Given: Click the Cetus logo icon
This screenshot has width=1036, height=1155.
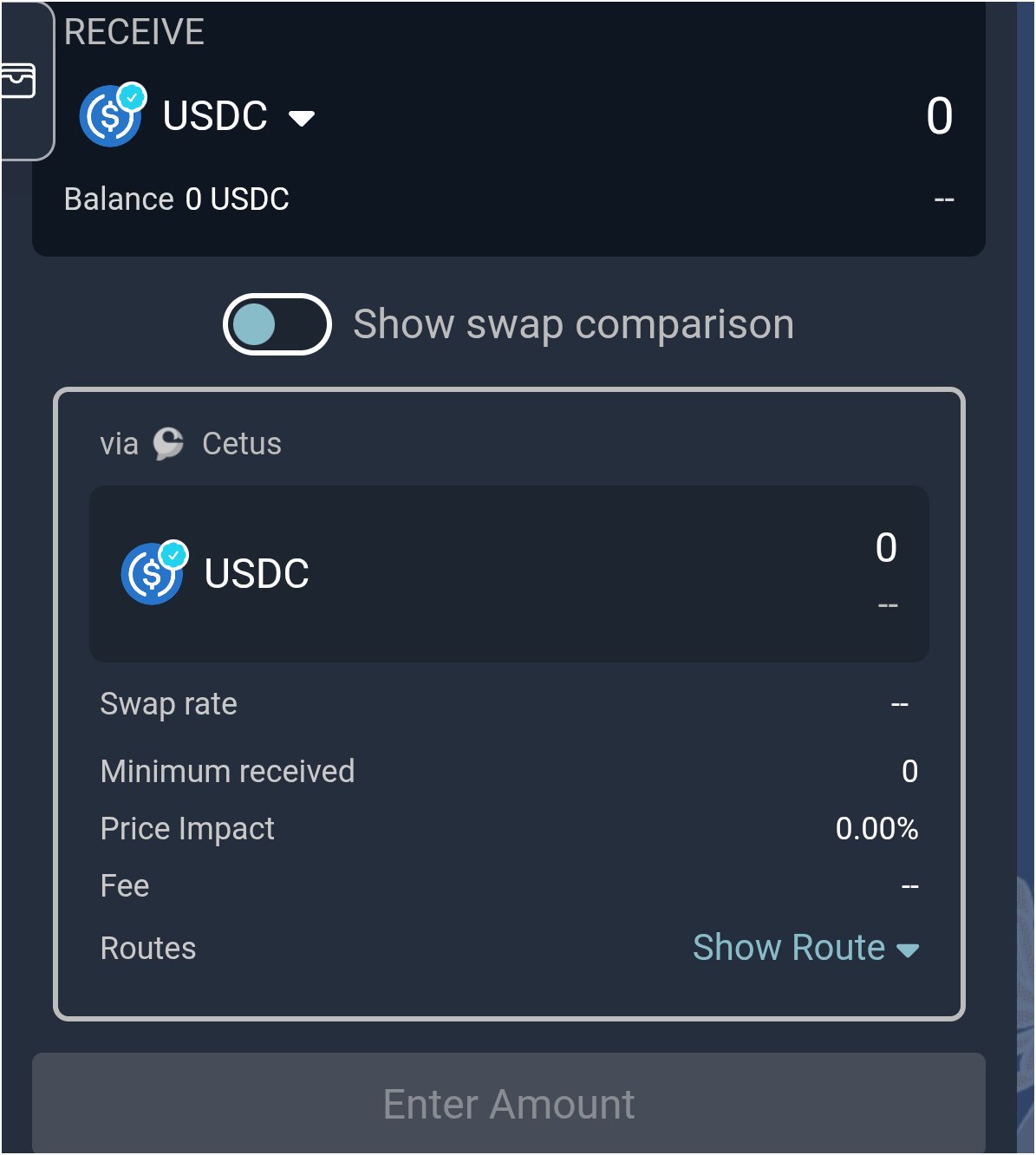Looking at the screenshot, I should [168, 444].
